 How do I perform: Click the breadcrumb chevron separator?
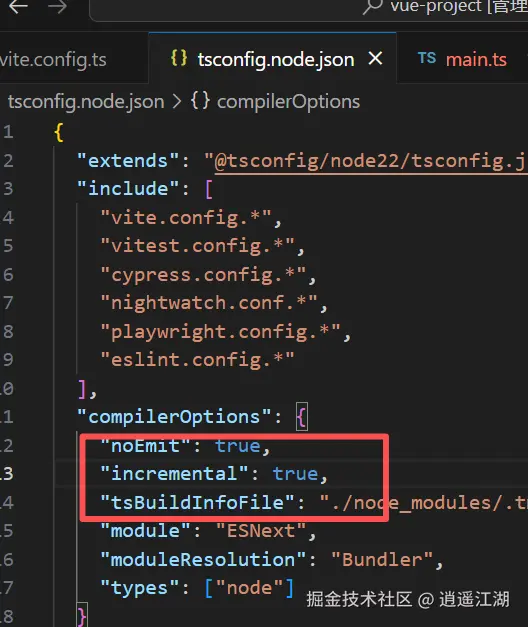tap(177, 102)
